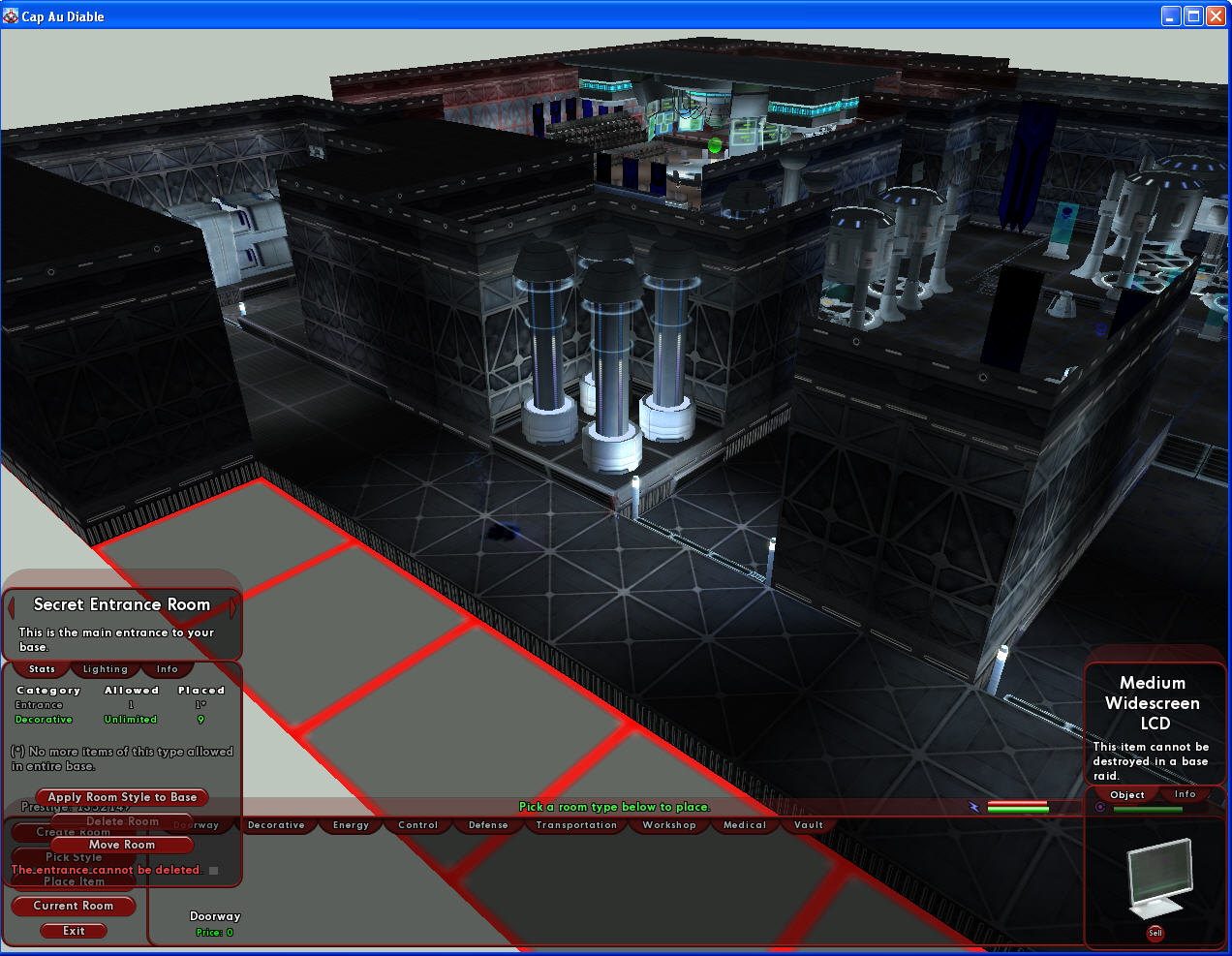Close the Cap Au Diable window
The width and height of the screenshot is (1232, 956).
click(1216, 15)
